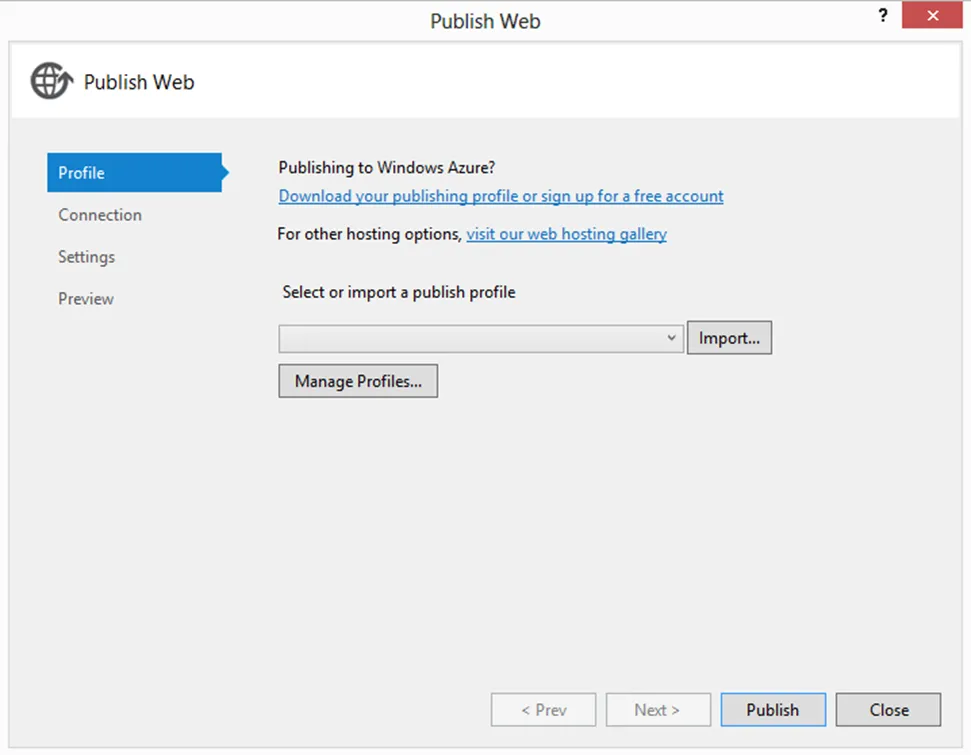971x755 pixels.
Task: Switch to the Preview step
Action: click(85, 299)
